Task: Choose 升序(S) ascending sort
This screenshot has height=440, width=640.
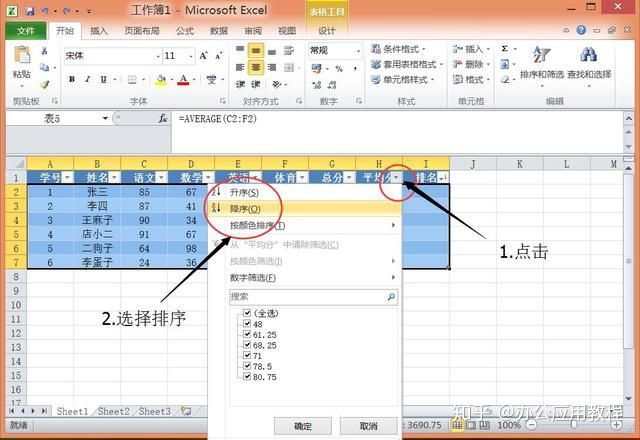Action: pos(304,192)
